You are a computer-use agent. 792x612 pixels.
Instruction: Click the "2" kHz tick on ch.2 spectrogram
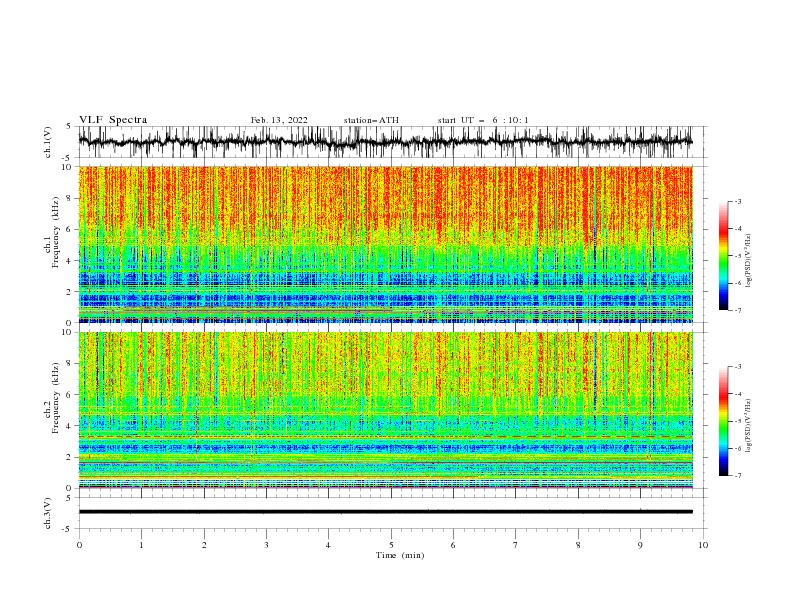click(x=70, y=457)
